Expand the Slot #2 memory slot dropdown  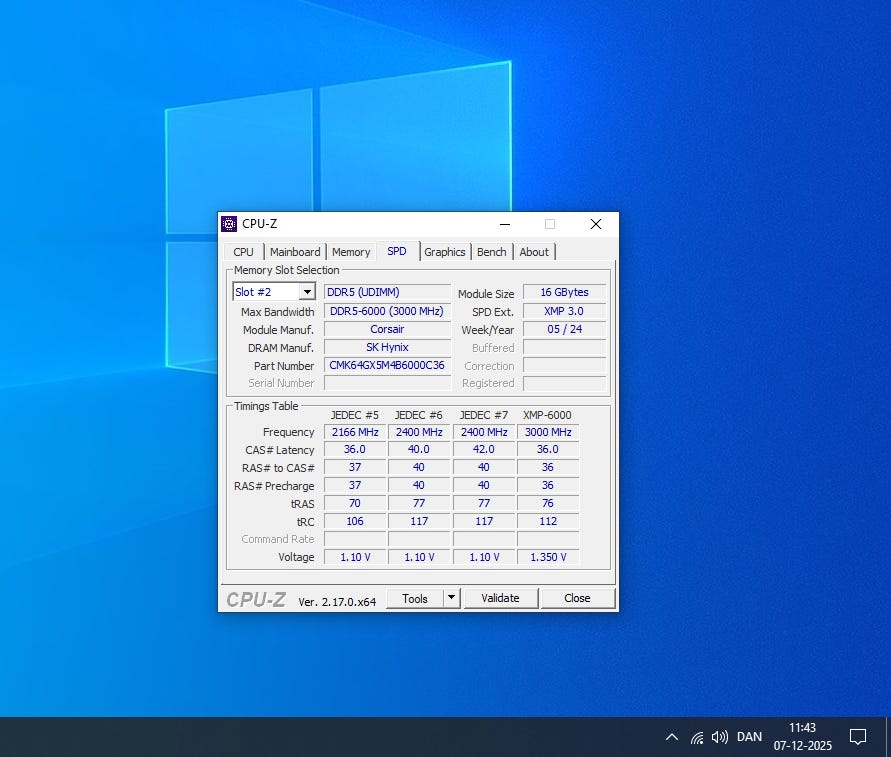click(307, 292)
